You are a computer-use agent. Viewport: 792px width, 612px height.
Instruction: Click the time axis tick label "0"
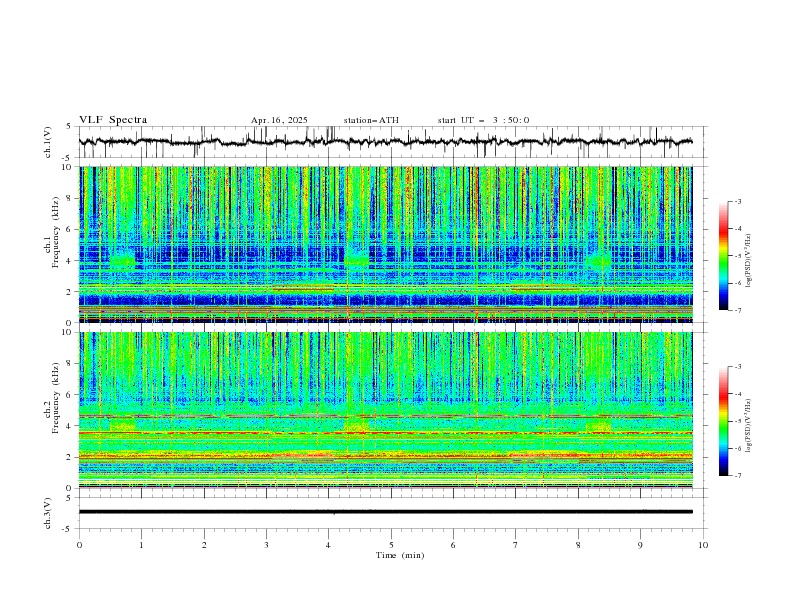click(79, 545)
